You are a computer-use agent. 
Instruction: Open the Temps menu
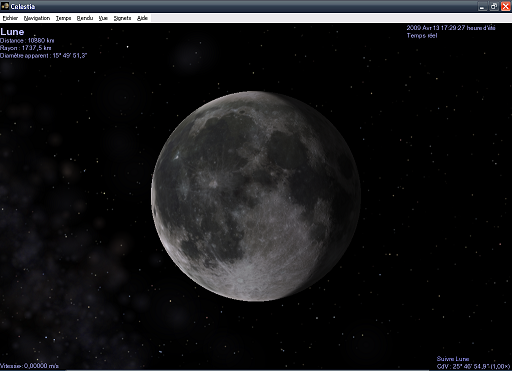click(x=63, y=18)
